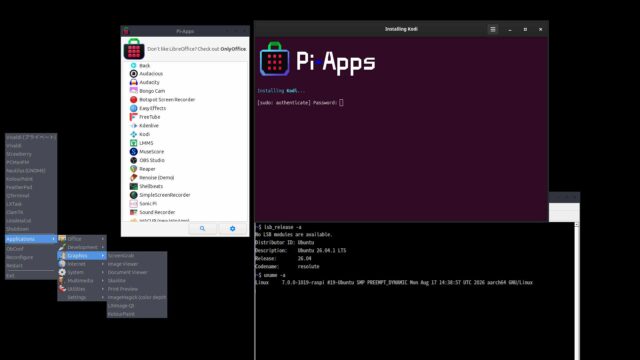Maximize the Installing Kodi window
This screenshot has height=360, width=640.
point(525,29)
